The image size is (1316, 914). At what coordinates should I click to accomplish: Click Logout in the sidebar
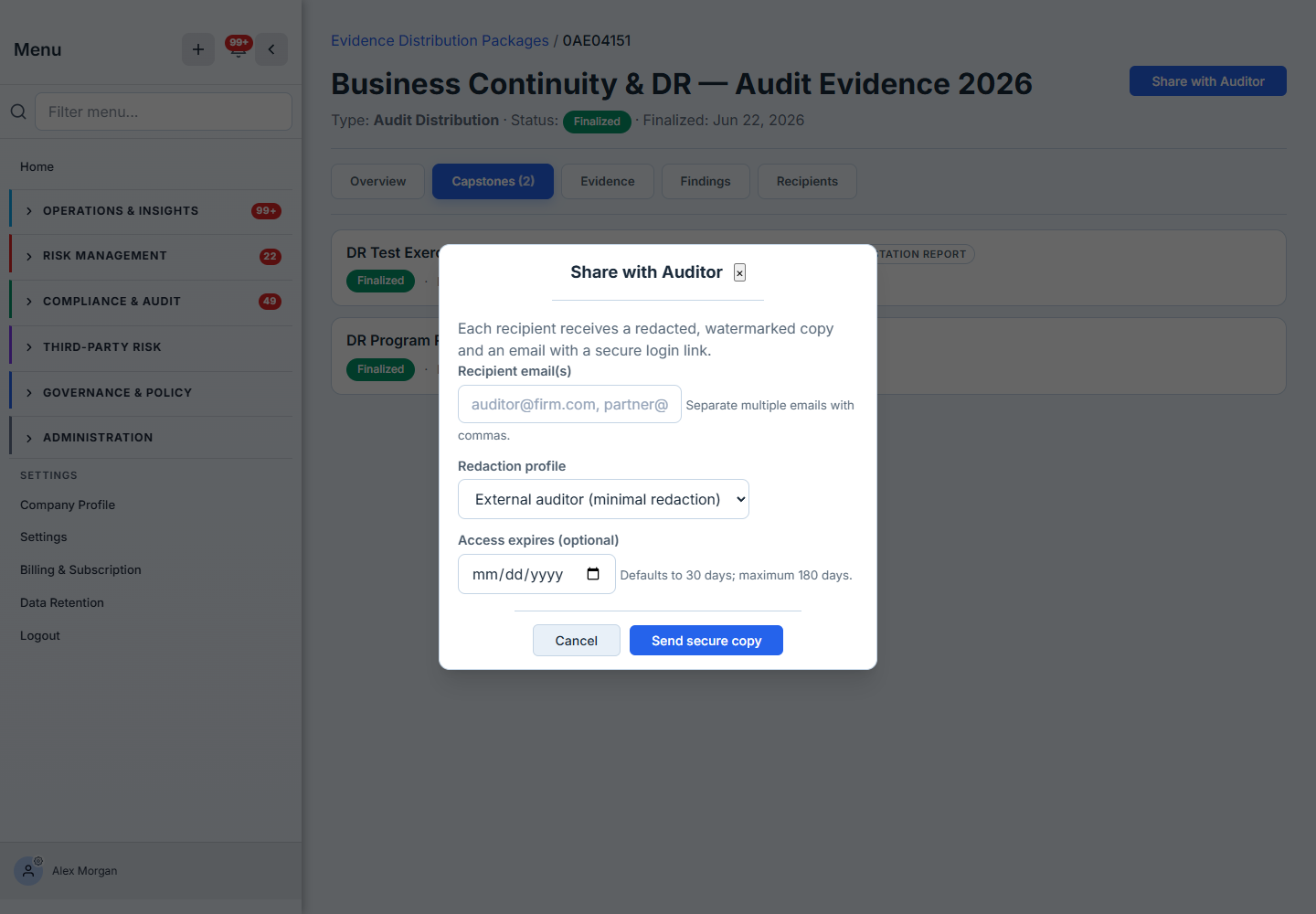coord(40,635)
